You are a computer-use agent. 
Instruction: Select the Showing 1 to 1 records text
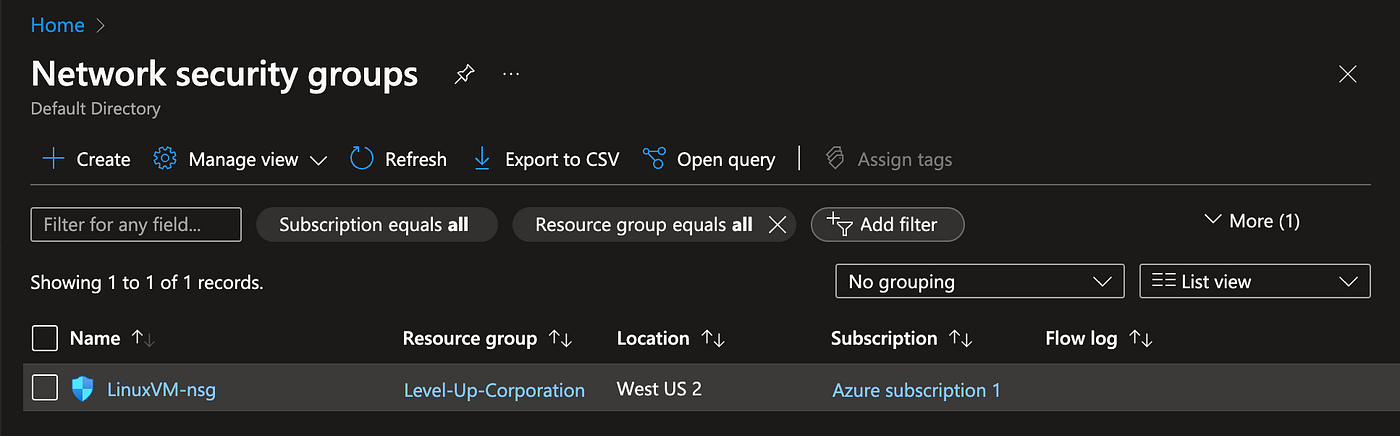coord(147,283)
